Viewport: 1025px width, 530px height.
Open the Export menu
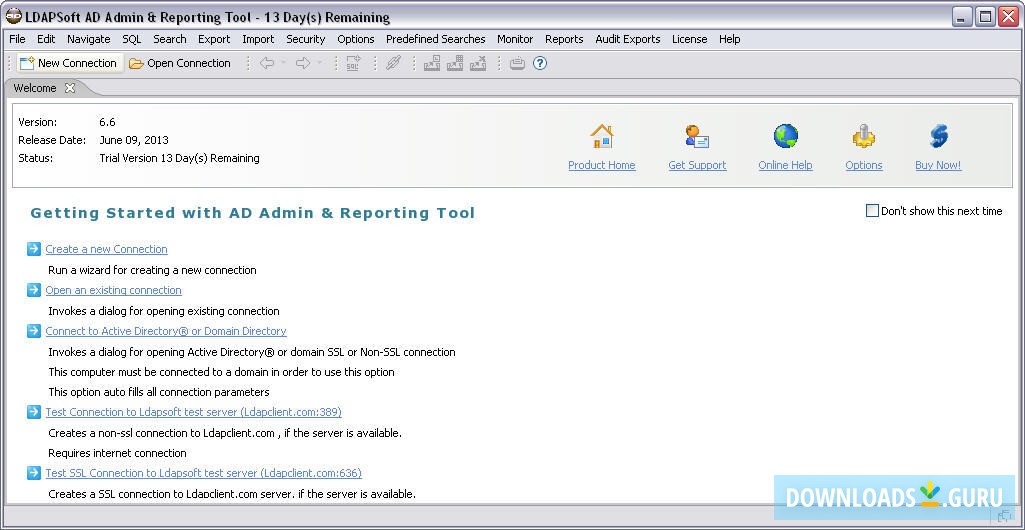[214, 39]
